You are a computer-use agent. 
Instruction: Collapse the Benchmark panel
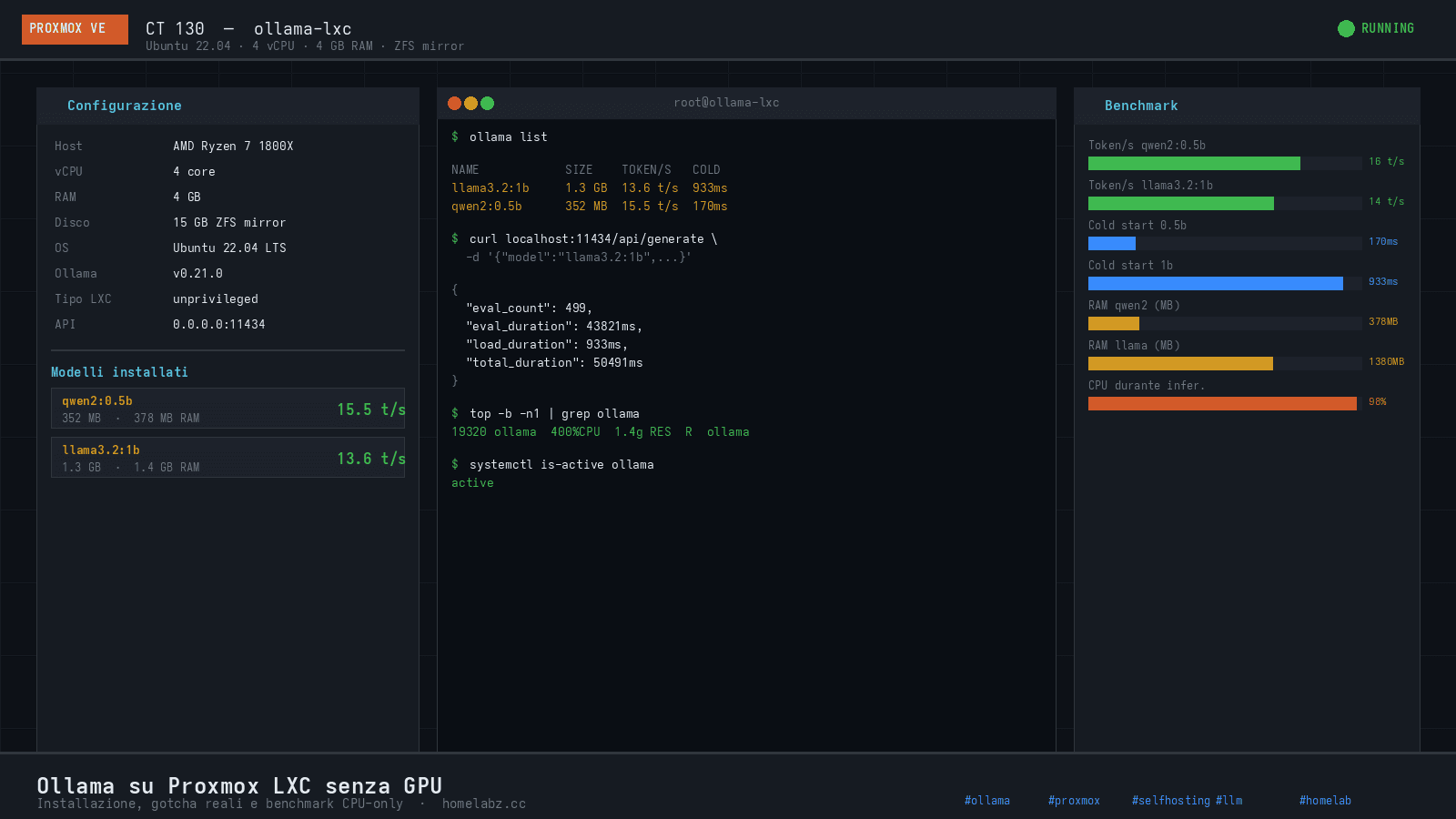pos(1141,106)
